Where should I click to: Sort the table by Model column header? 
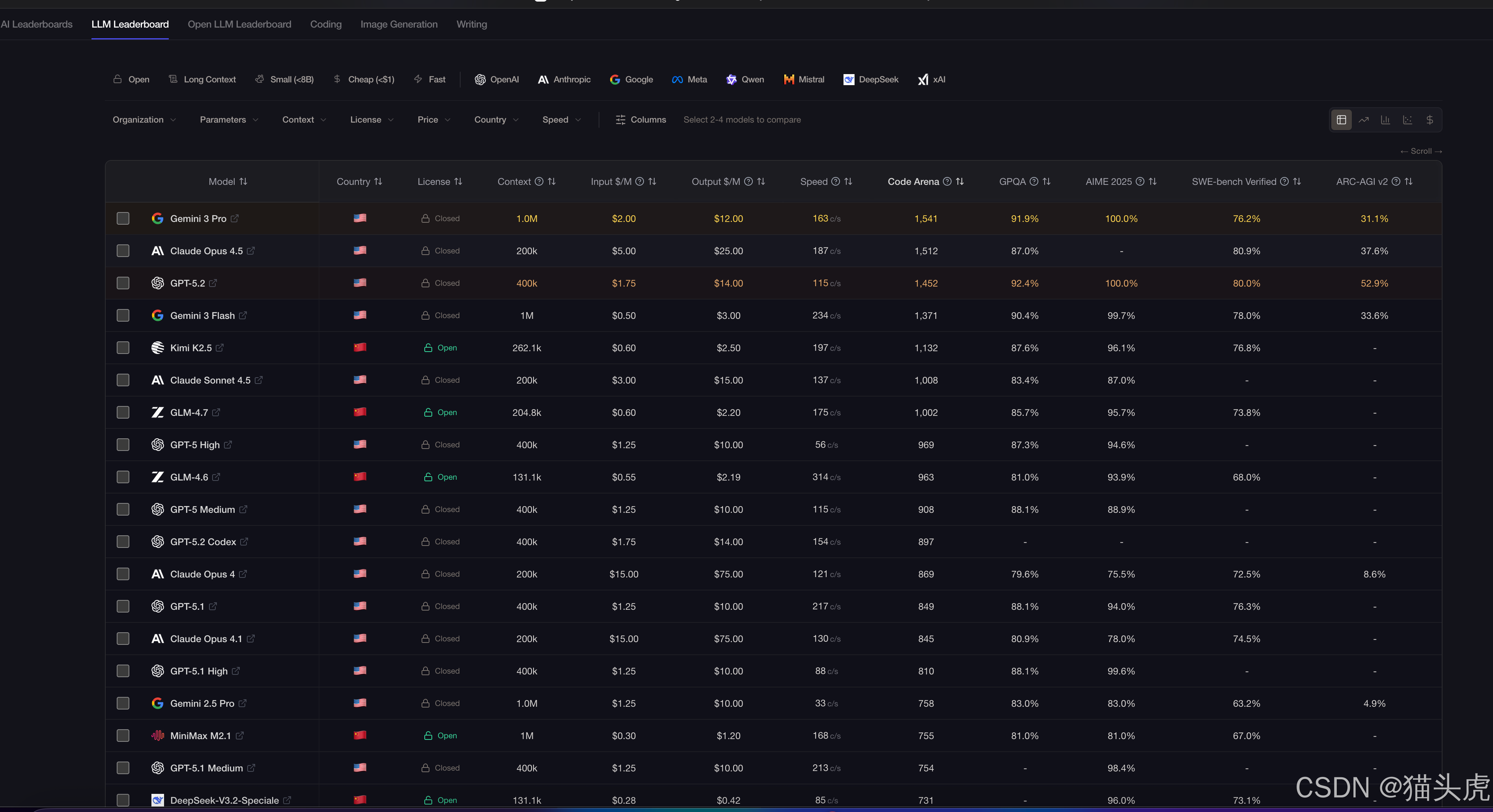pyautogui.click(x=227, y=181)
